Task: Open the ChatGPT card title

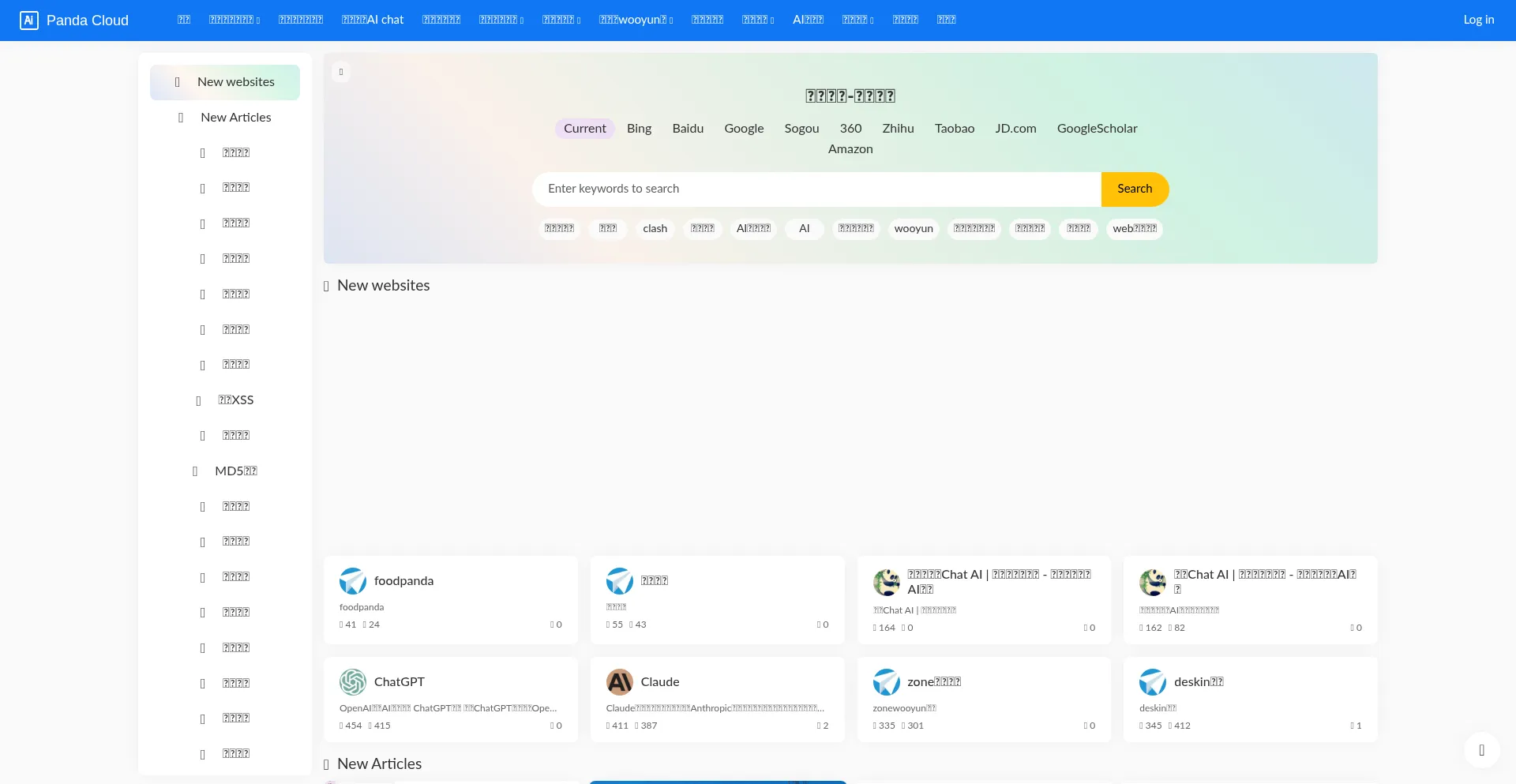Action: [400, 682]
